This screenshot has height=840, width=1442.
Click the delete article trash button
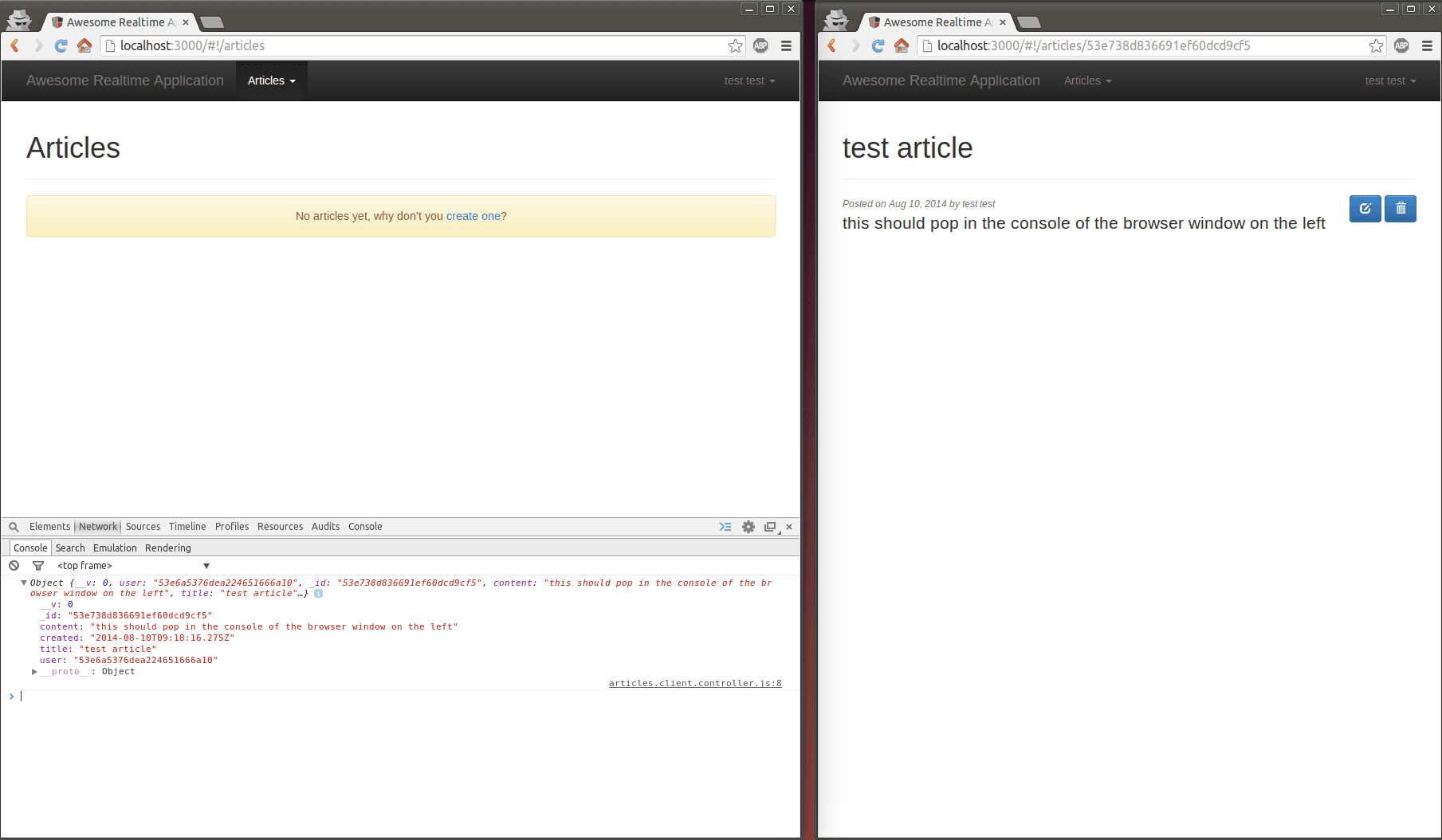tap(1400, 209)
